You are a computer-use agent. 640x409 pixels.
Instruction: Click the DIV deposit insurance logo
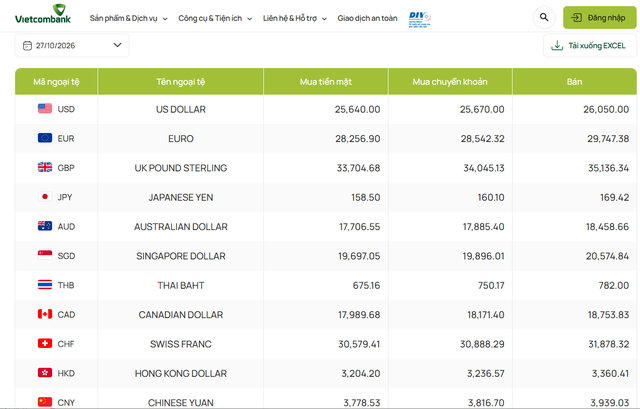[420, 18]
